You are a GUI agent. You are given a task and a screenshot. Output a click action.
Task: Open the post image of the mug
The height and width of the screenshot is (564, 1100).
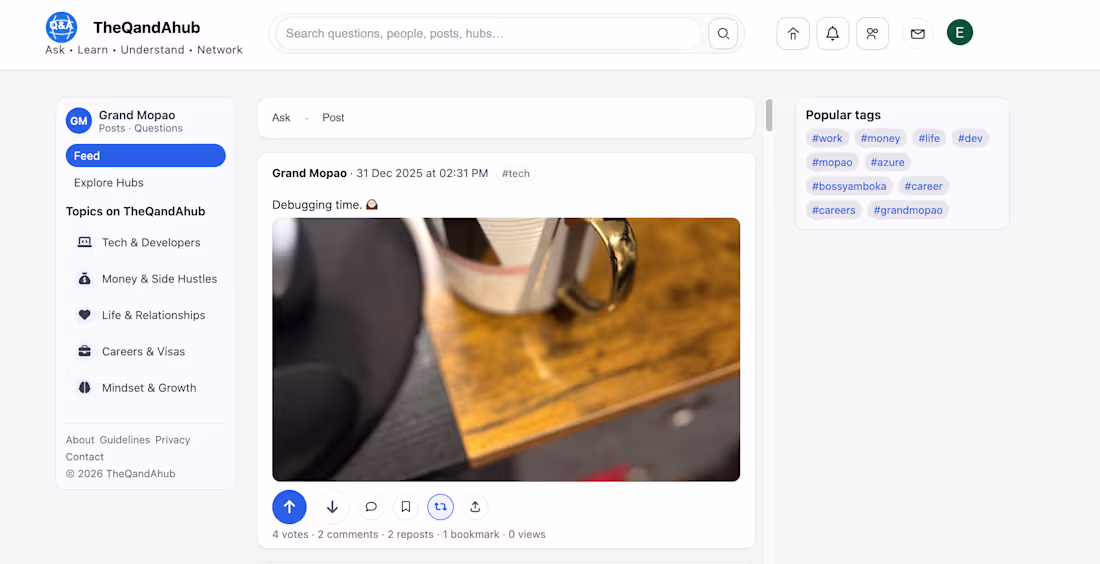click(x=506, y=349)
